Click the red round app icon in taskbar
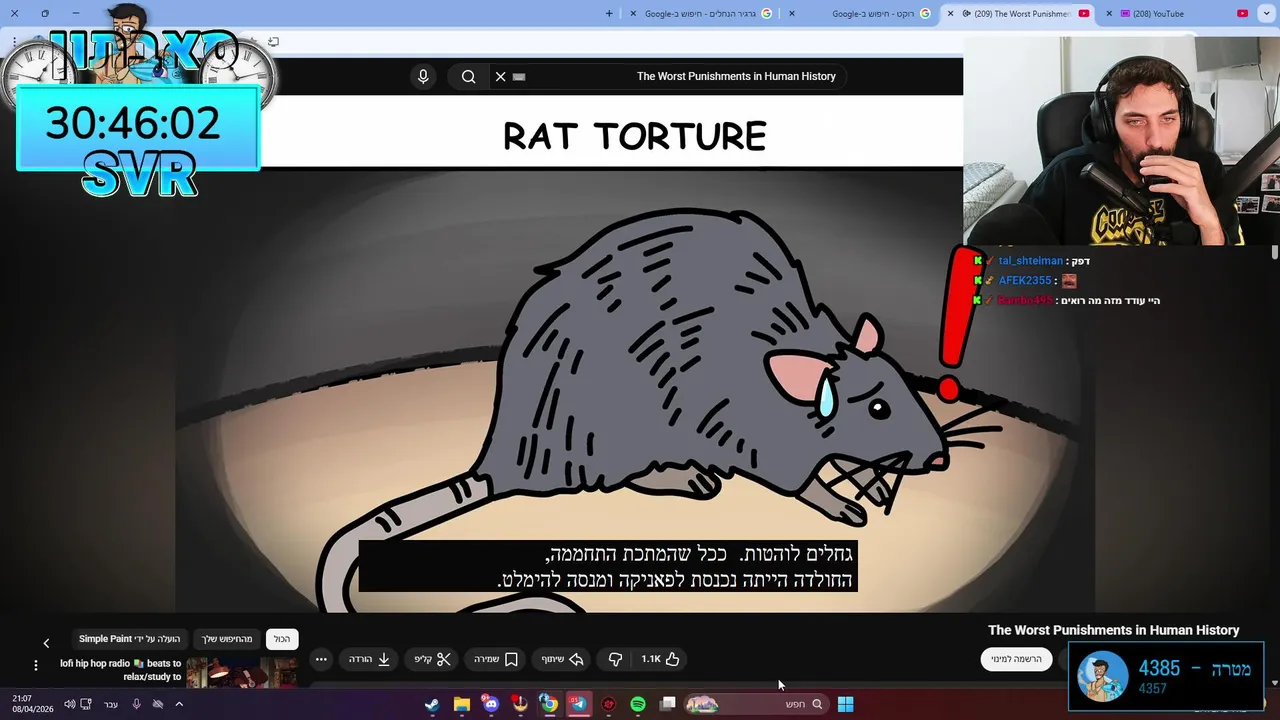Image resolution: width=1280 pixels, height=720 pixels. click(x=608, y=704)
